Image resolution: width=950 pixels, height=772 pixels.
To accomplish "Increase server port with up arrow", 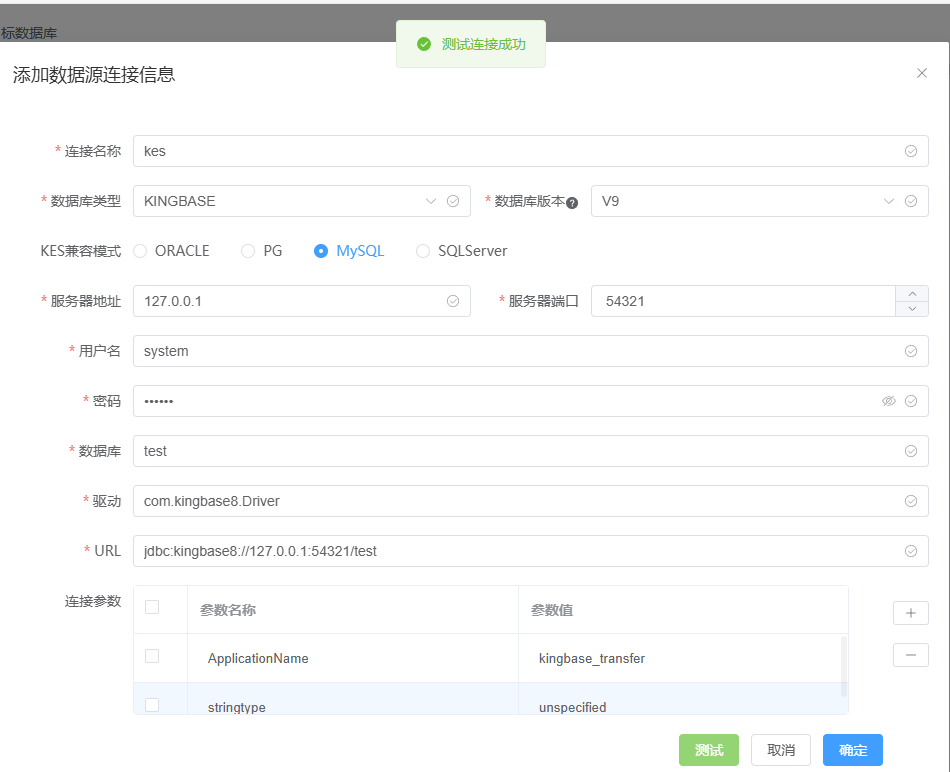I will click(x=912, y=293).
